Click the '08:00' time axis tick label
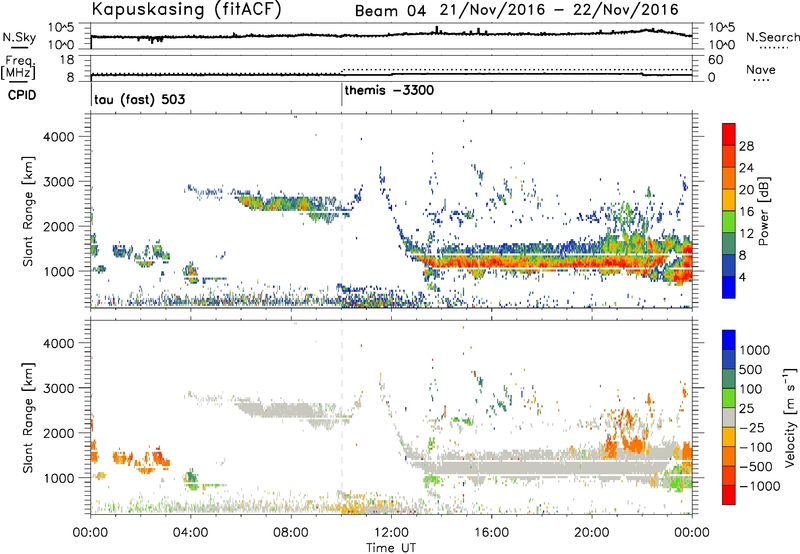Viewport: 800px width, 554px height. tap(291, 533)
